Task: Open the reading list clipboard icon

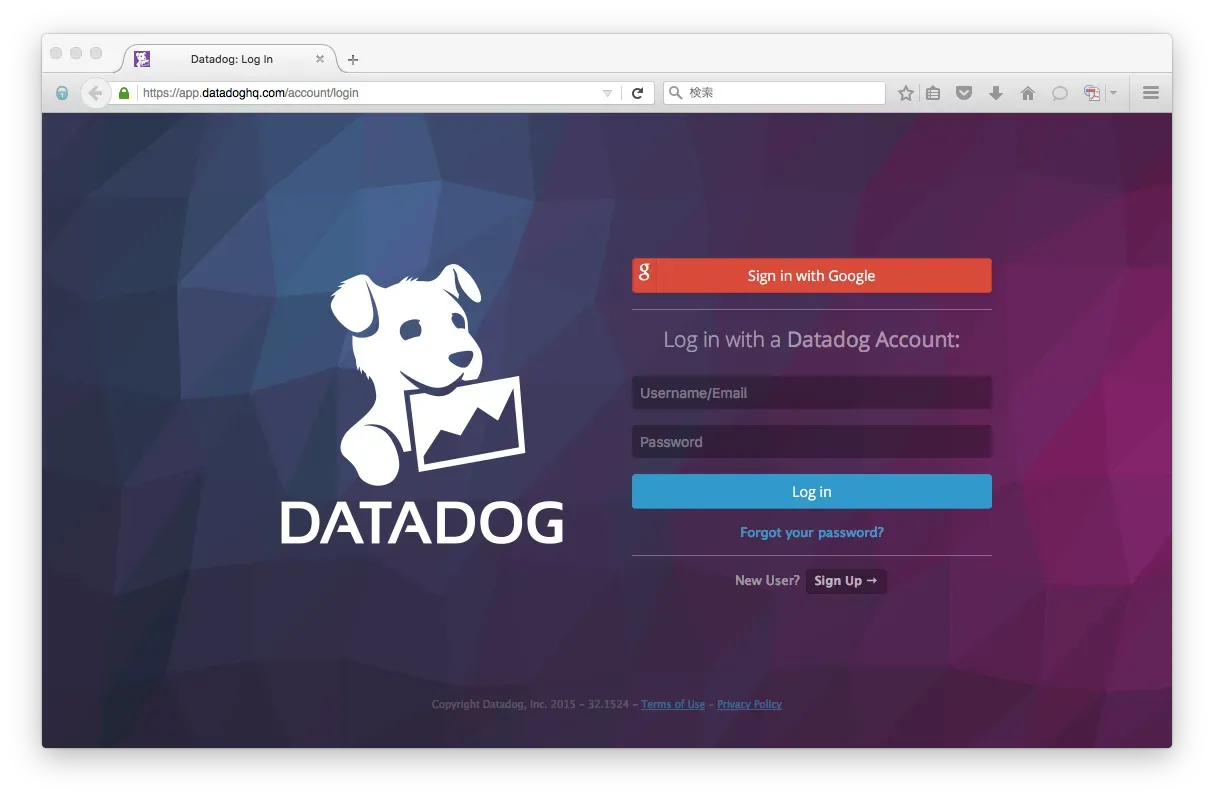Action: coord(932,92)
